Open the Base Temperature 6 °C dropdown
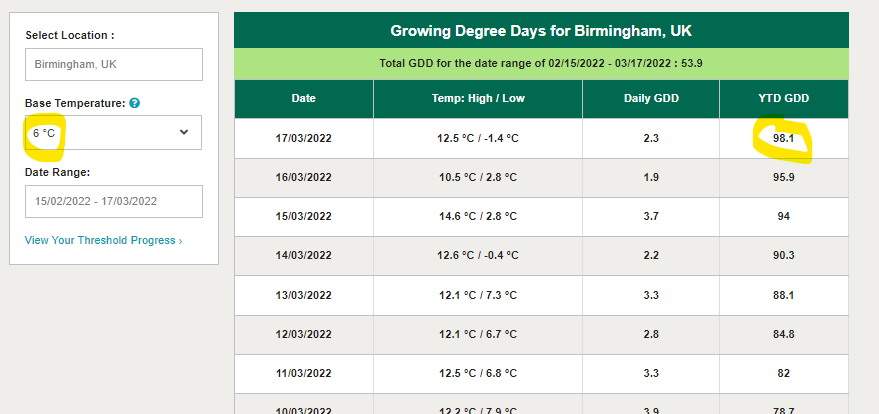This screenshot has width=879, height=414. (x=113, y=132)
